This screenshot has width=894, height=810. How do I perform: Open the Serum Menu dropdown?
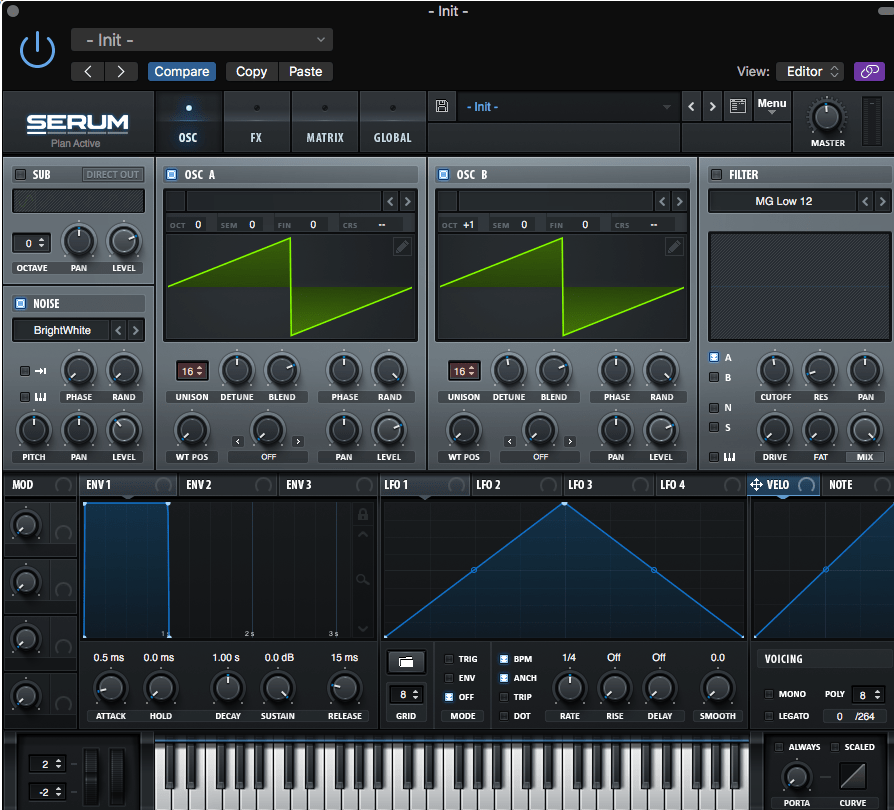(771, 106)
